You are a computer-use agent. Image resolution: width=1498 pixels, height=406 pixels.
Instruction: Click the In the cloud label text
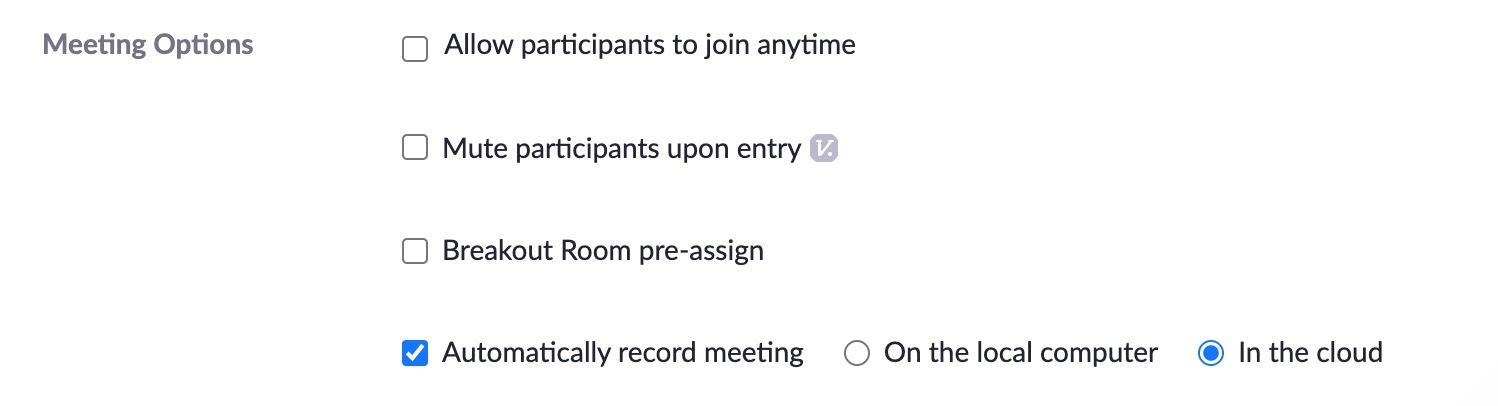tap(1310, 353)
